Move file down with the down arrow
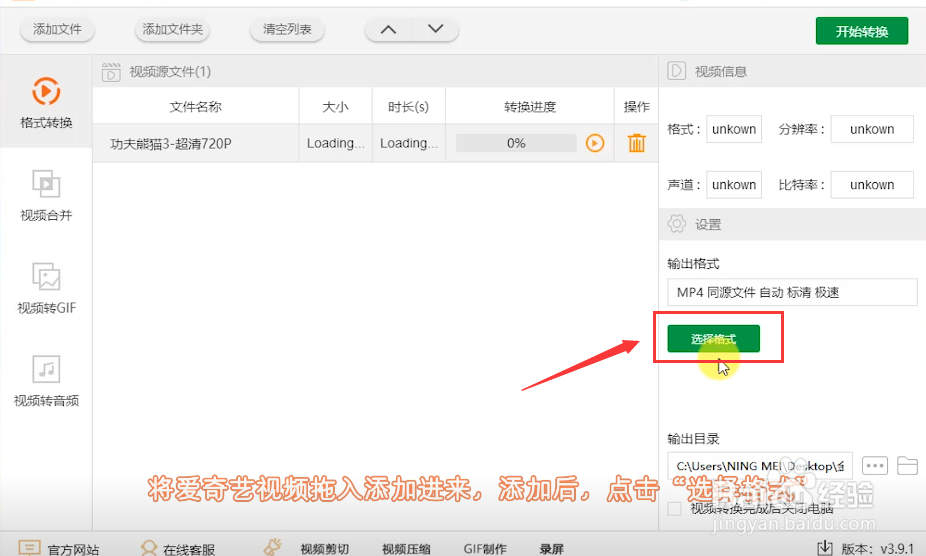Viewport: 926px width, 556px height. pyautogui.click(x=436, y=30)
